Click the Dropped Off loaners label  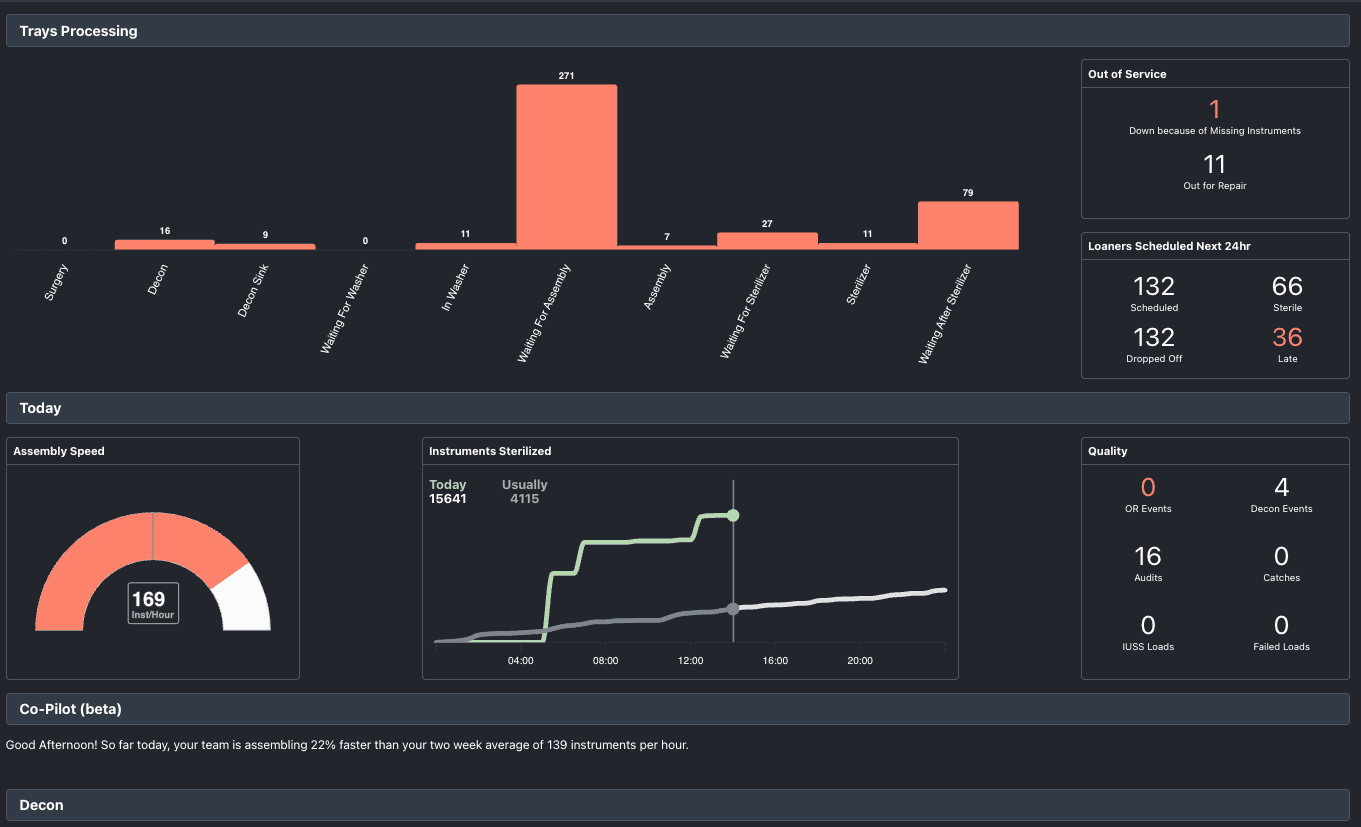1154,359
